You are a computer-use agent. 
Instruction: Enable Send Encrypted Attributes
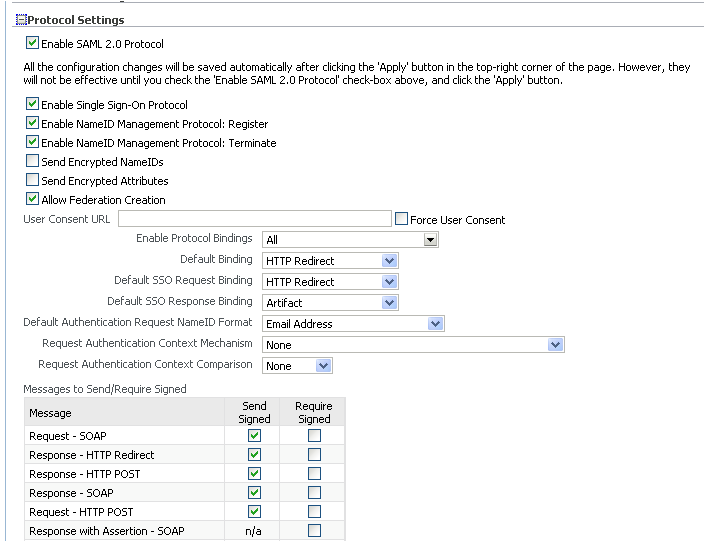[32, 180]
